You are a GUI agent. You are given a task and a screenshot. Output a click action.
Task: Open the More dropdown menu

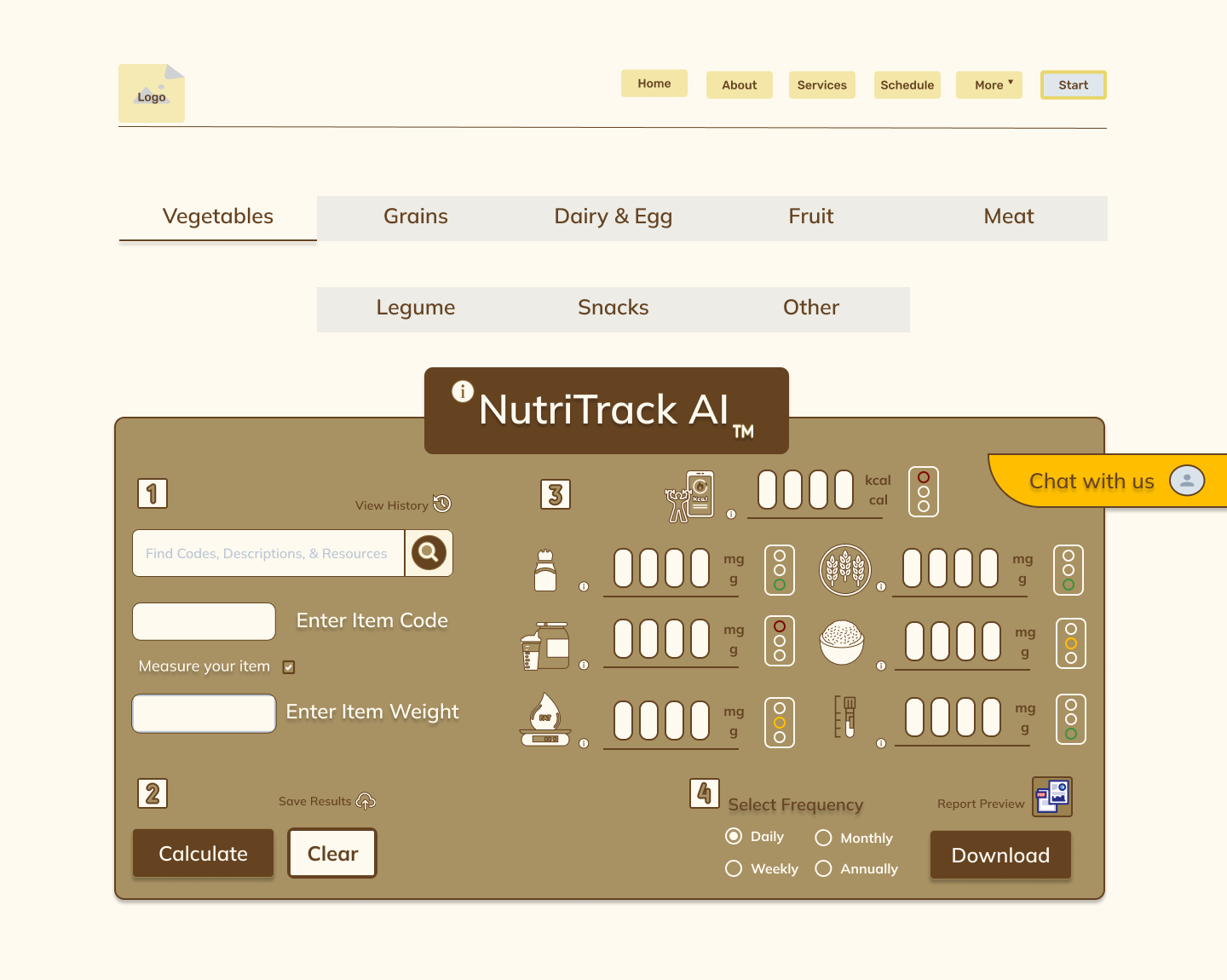(988, 84)
